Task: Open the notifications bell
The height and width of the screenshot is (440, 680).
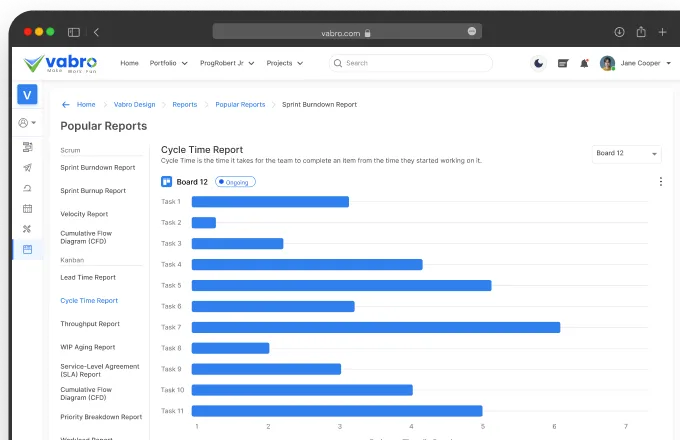Action: pyautogui.click(x=583, y=63)
